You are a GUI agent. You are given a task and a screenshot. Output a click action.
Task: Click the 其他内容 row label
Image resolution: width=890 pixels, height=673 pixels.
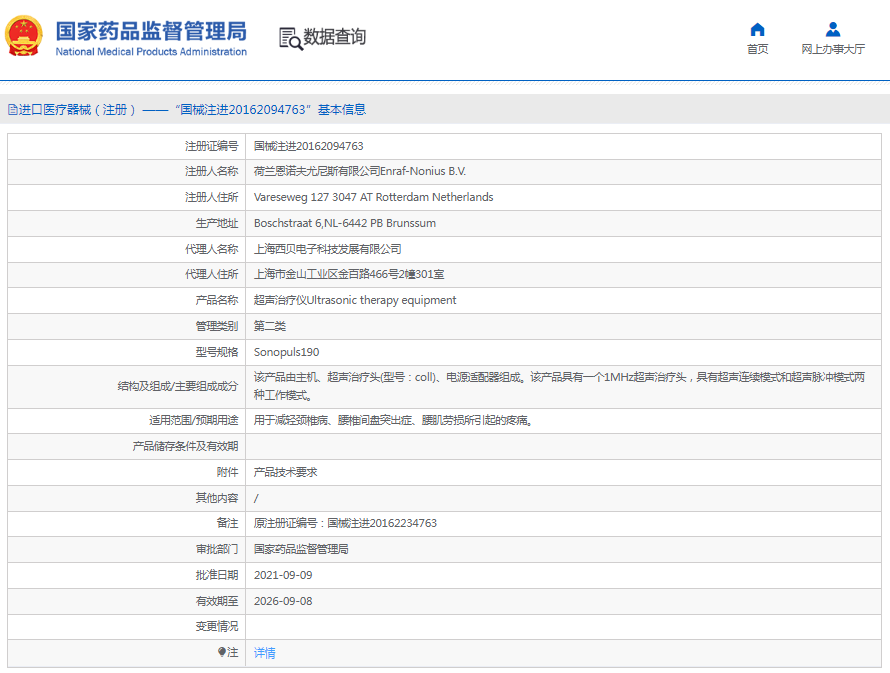(x=217, y=498)
